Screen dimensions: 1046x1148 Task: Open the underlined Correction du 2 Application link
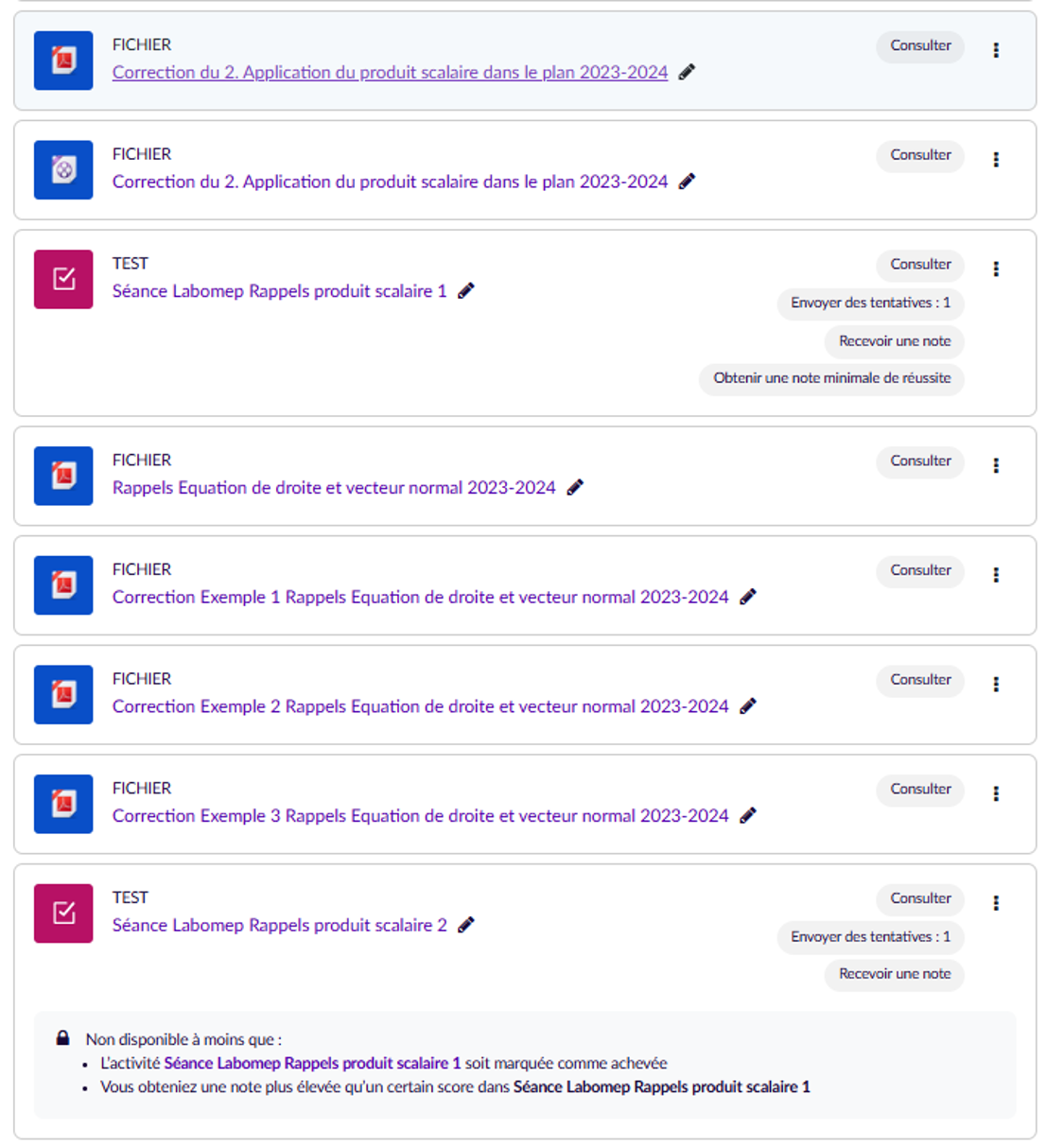point(390,73)
